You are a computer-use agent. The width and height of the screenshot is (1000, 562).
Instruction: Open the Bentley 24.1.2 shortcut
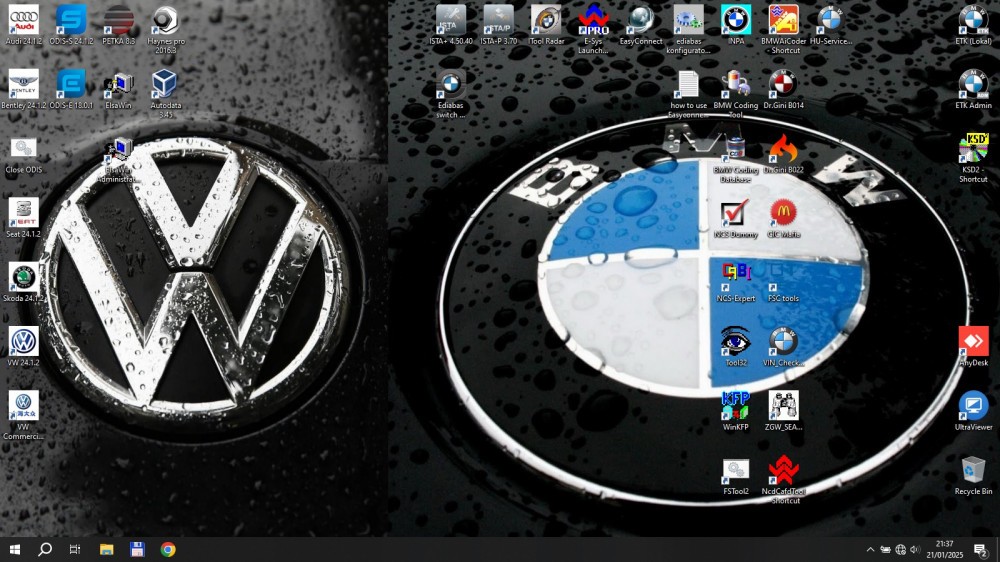[x=24, y=89]
